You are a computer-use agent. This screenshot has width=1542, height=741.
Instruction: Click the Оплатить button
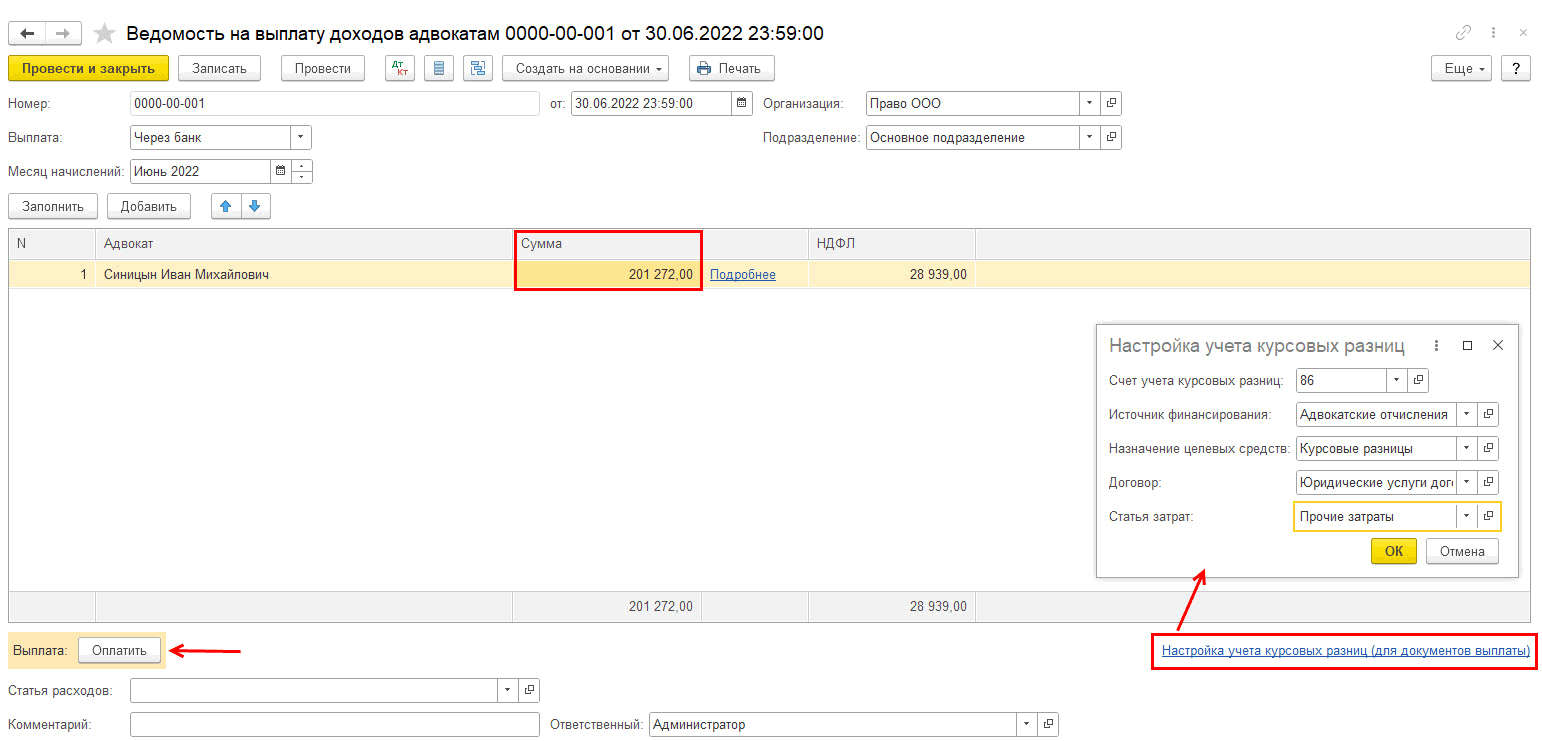tap(119, 650)
